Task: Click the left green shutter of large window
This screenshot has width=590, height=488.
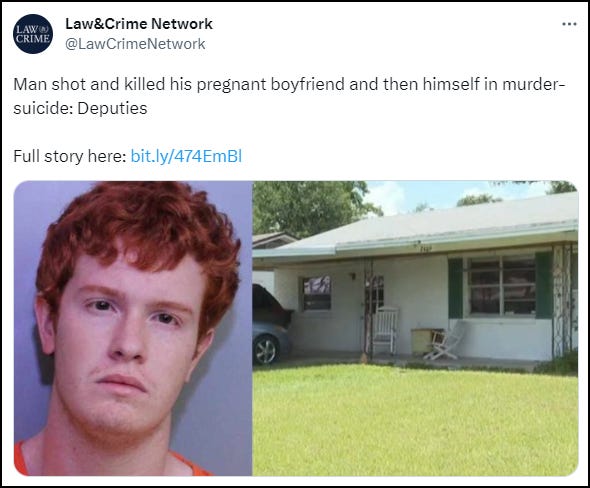Action: (455, 288)
